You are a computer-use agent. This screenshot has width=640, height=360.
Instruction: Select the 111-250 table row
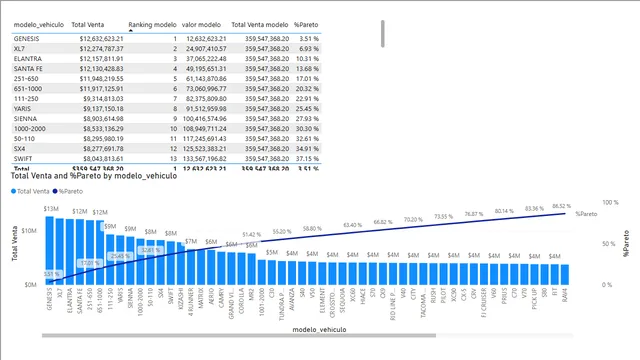pyautogui.click(x=166, y=99)
